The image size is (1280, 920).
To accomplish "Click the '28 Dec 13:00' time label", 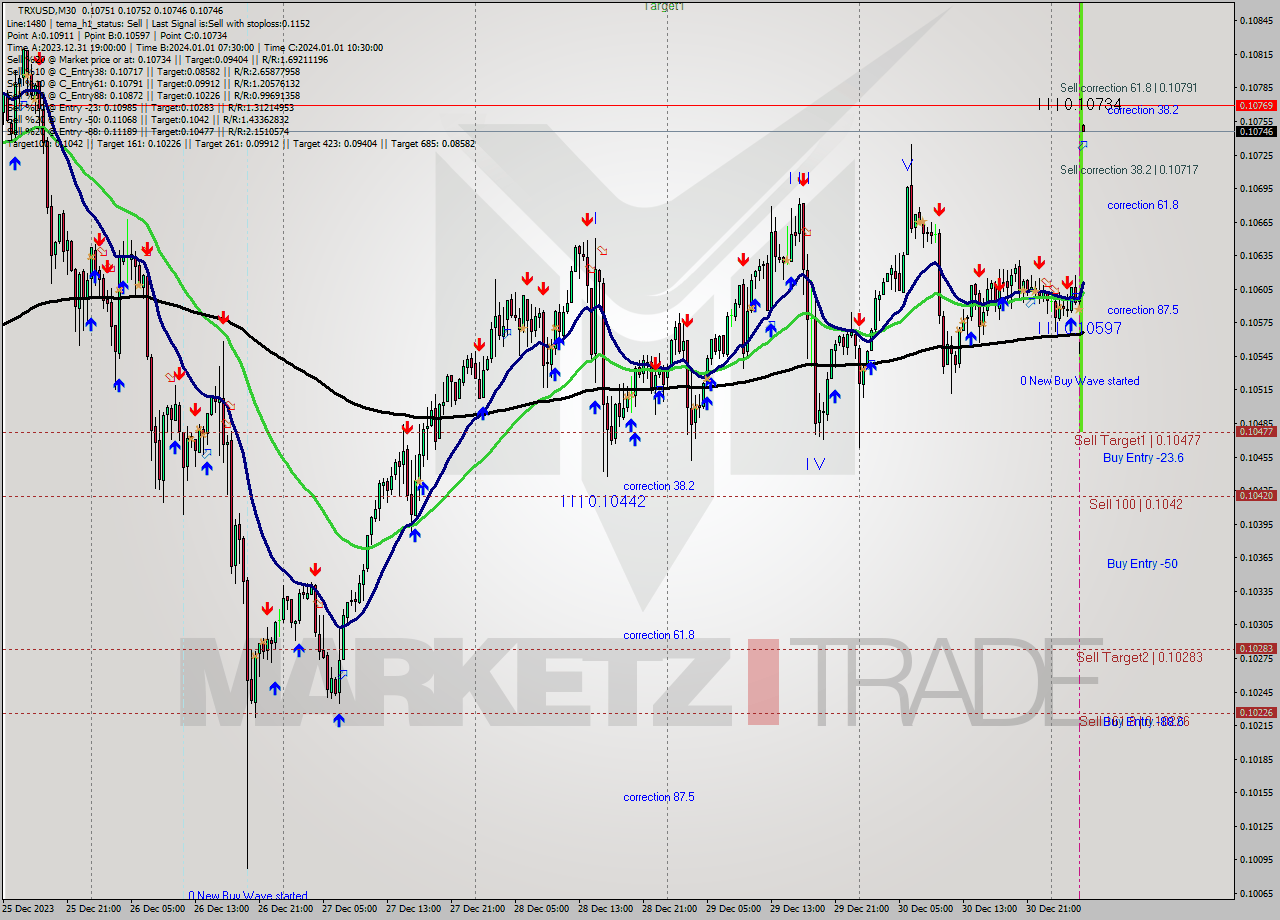I will 606,909.
